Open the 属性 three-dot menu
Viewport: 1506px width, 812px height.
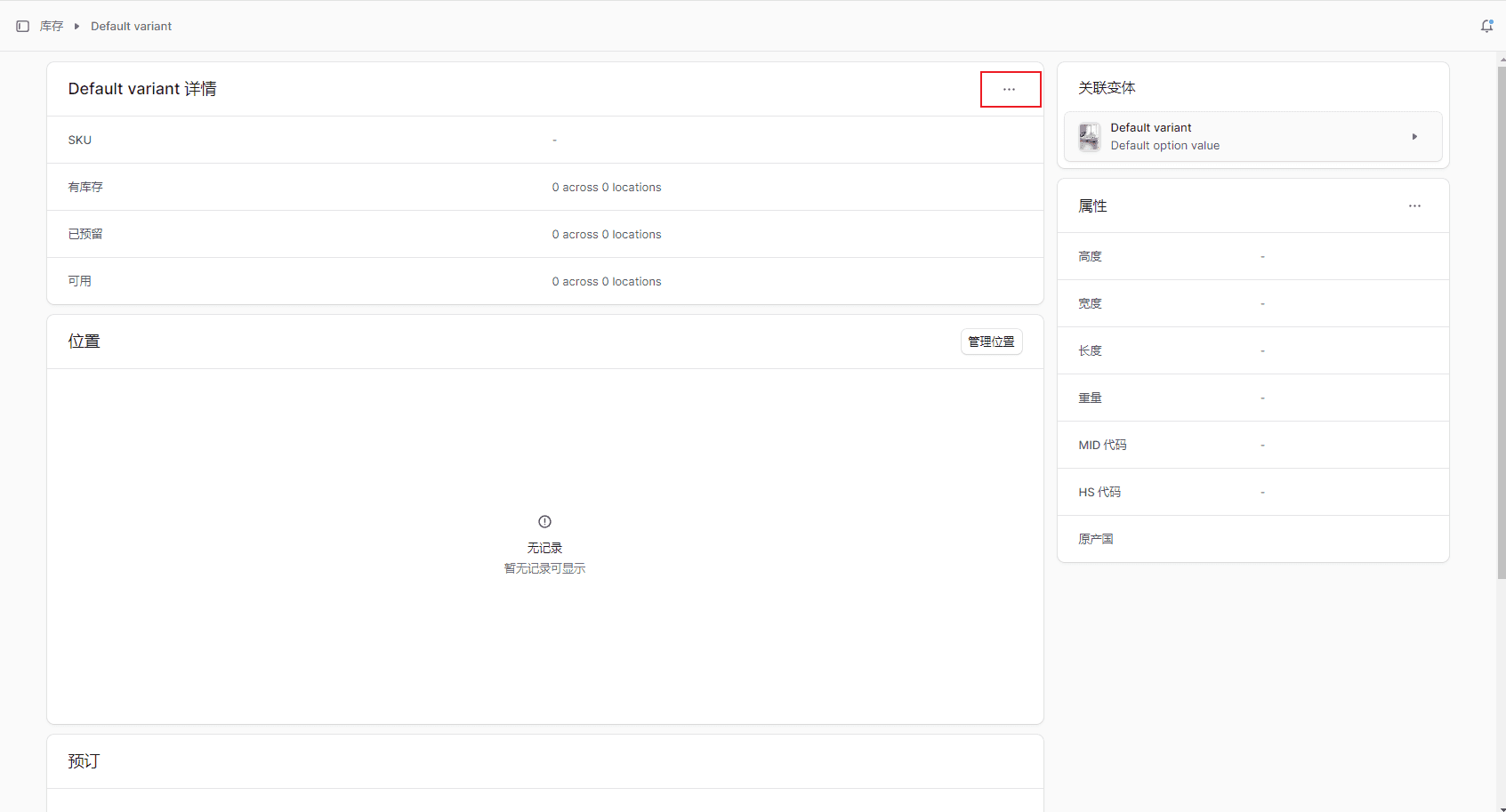pyautogui.click(x=1414, y=206)
